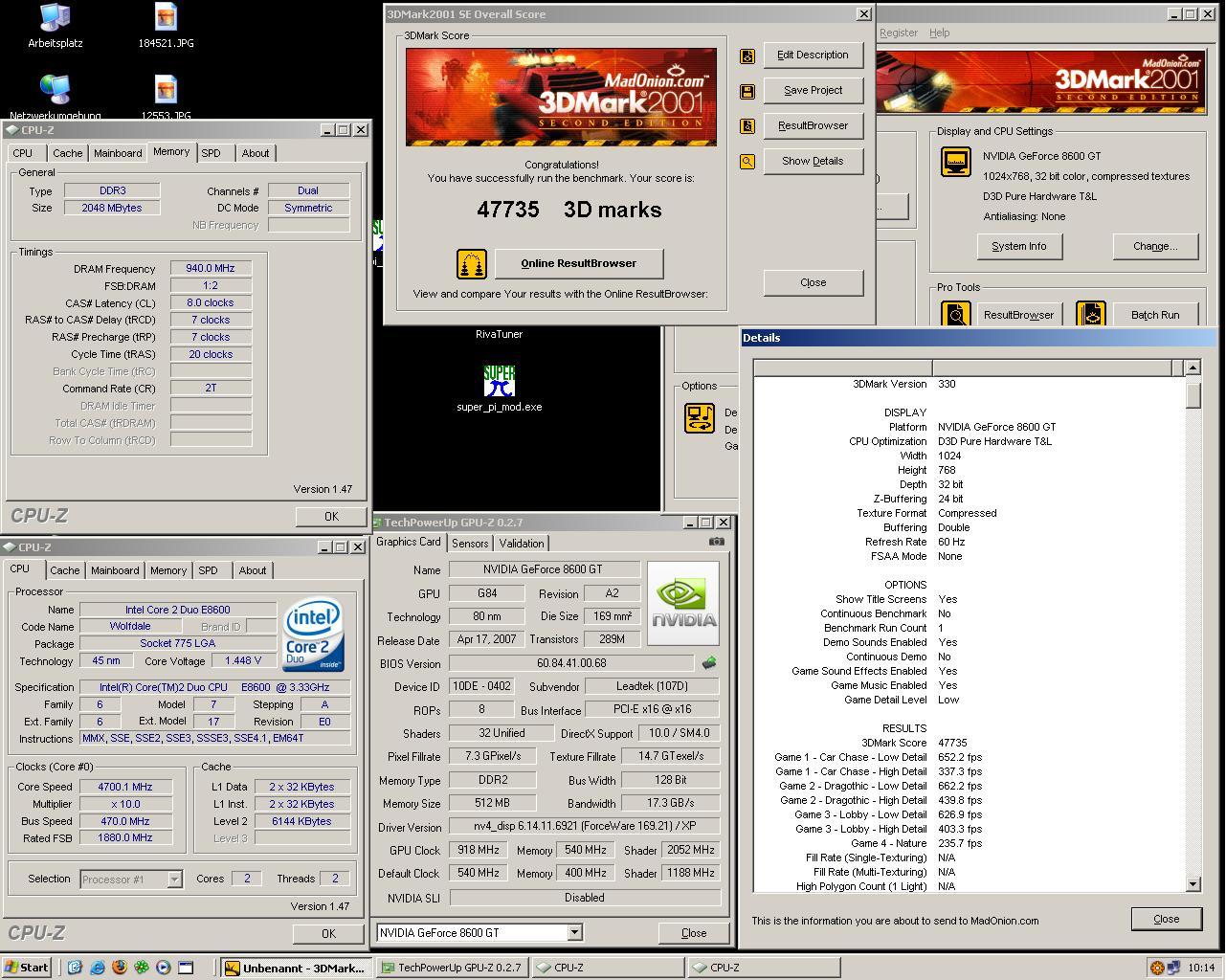The width and height of the screenshot is (1226, 980).
Task: Click OK in the memory CPU-Z window
Action: point(331,516)
